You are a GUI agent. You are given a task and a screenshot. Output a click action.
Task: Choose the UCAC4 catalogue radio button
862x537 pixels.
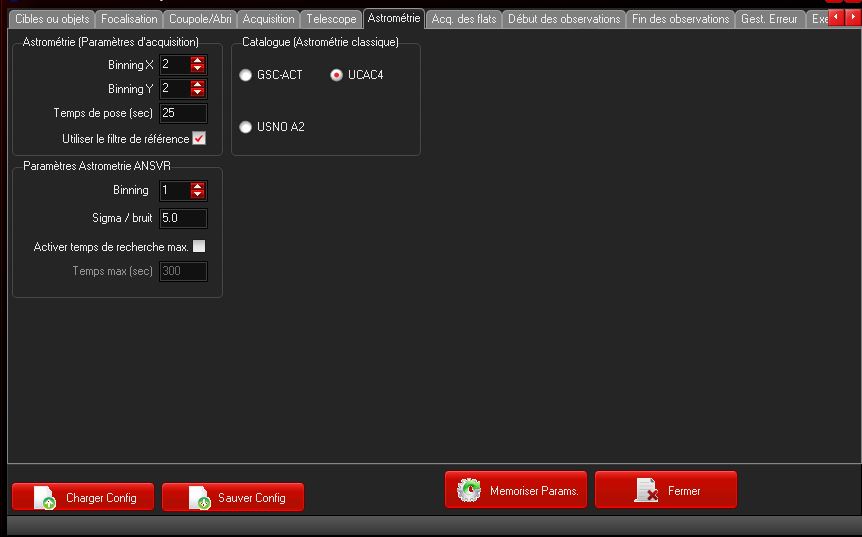click(x=337, y=75)
